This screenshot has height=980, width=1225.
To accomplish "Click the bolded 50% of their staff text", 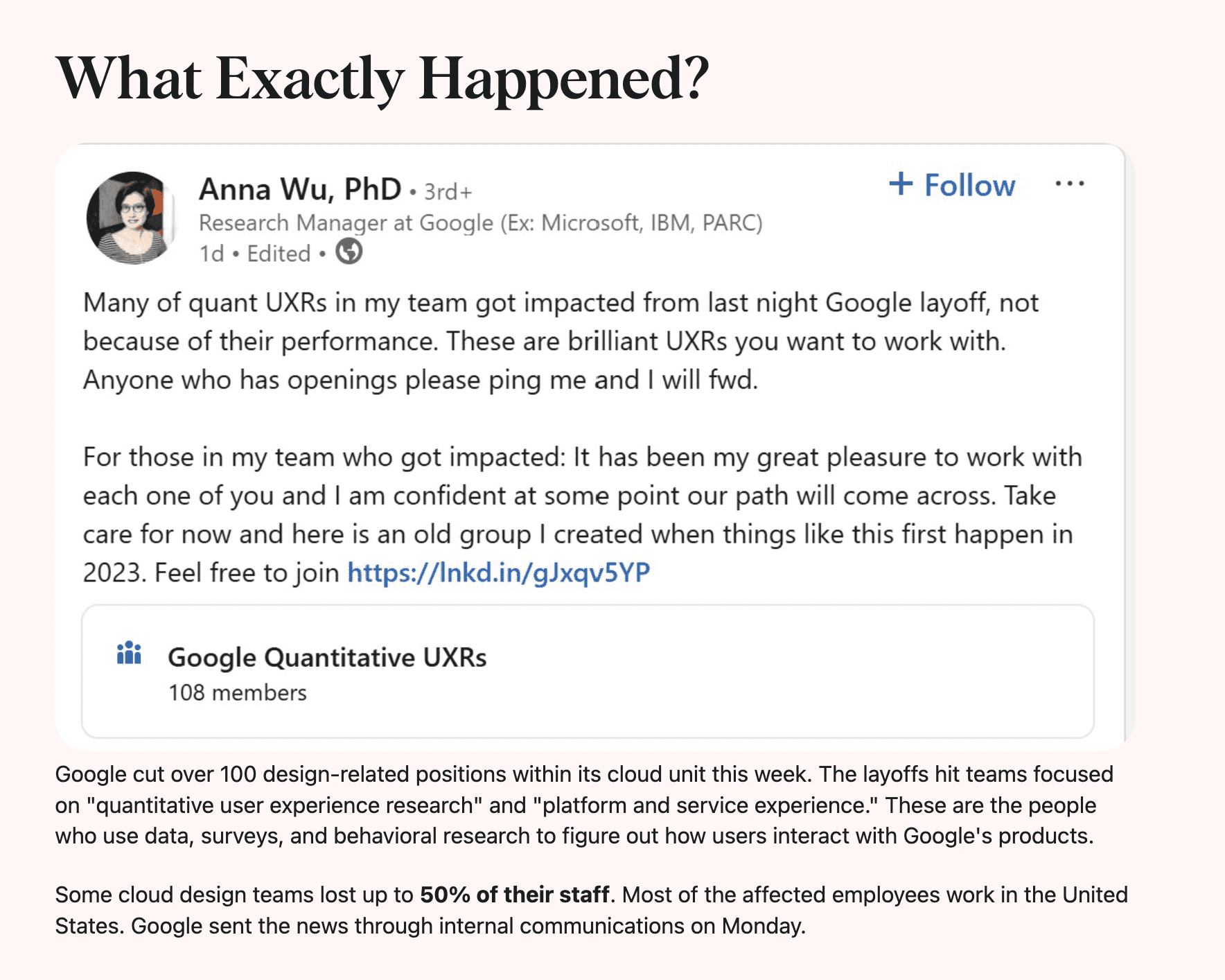I will [513, 894].
